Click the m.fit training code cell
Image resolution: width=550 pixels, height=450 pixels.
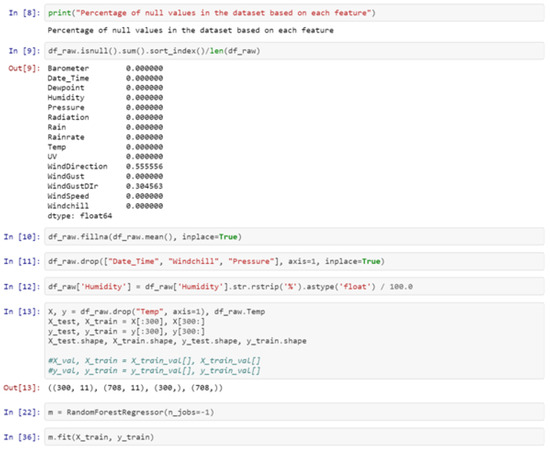[294, 437]
